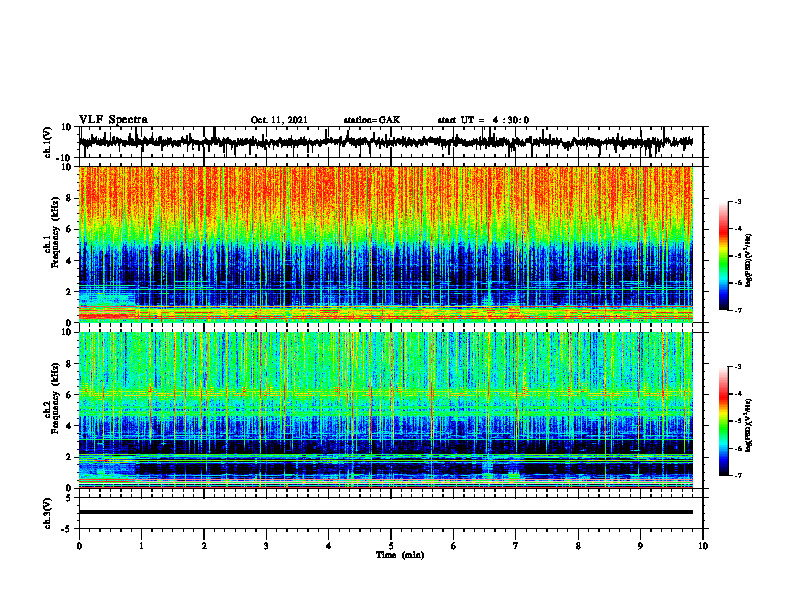Click the "Time (min)" axis title
Image resolution: width=792 pixels, height=612 pixels.
[400, 555]
